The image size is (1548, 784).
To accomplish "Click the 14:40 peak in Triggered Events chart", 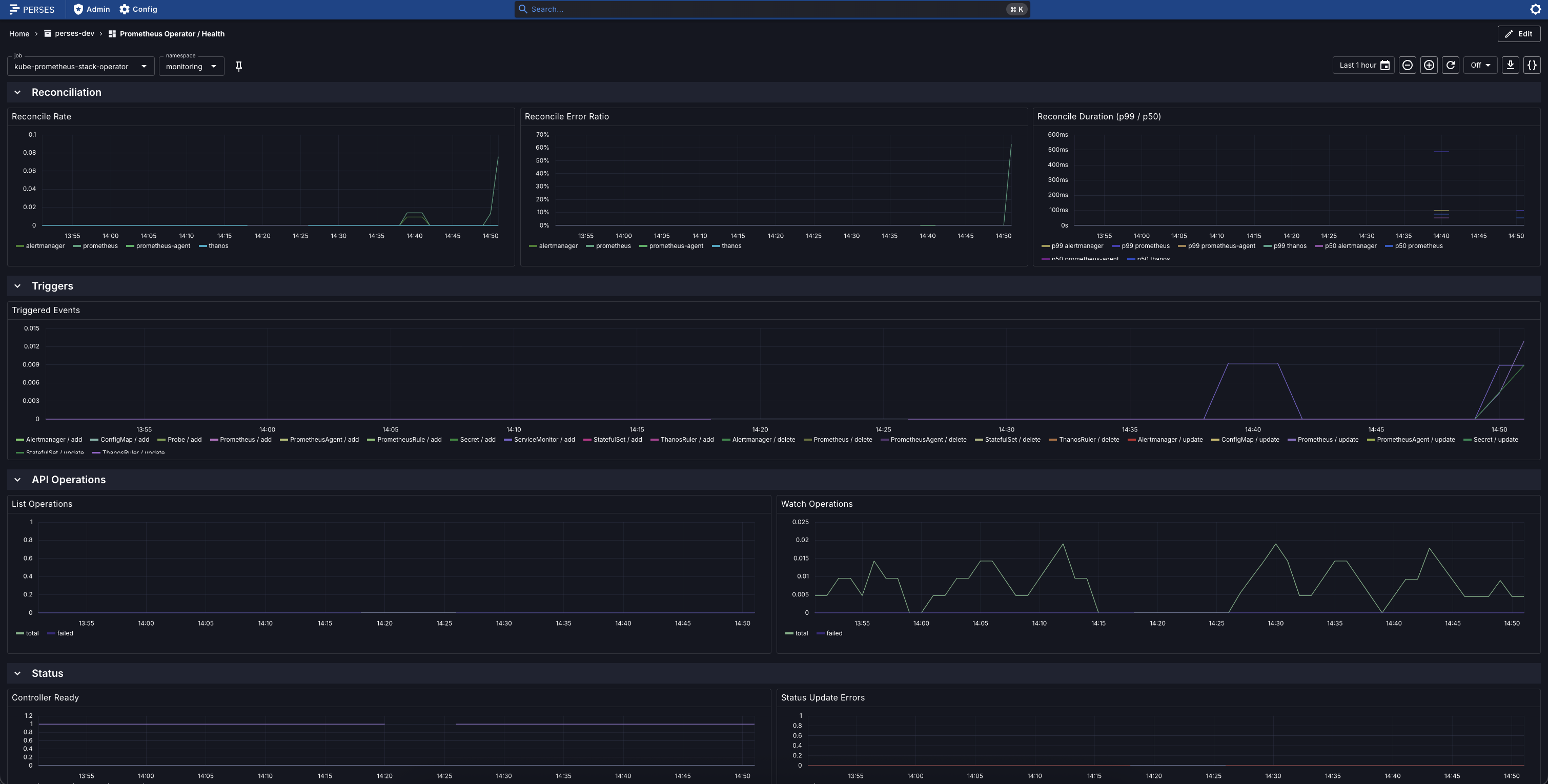I will point(1252,363).
